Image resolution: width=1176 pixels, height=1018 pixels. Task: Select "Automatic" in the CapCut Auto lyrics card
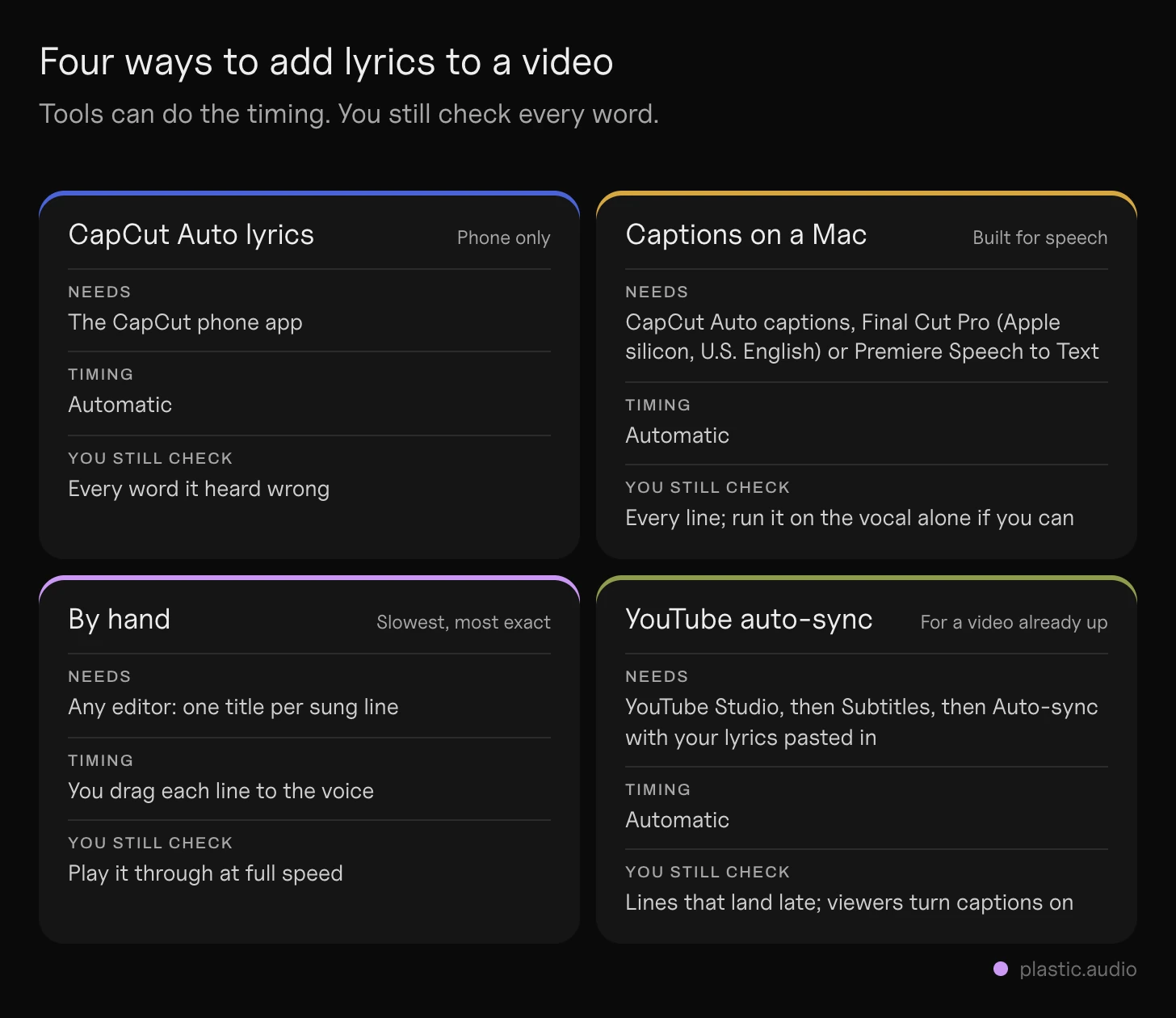tap(120, 405)
